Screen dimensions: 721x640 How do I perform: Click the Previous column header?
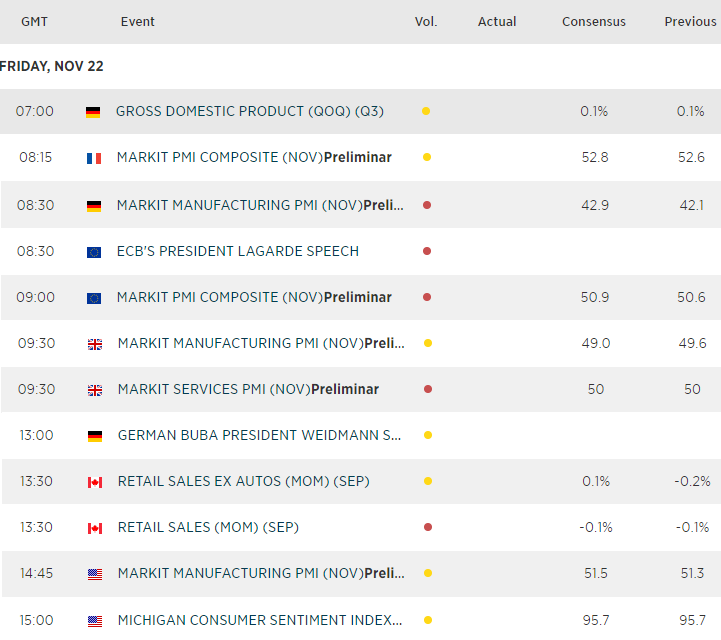(690, 22)
